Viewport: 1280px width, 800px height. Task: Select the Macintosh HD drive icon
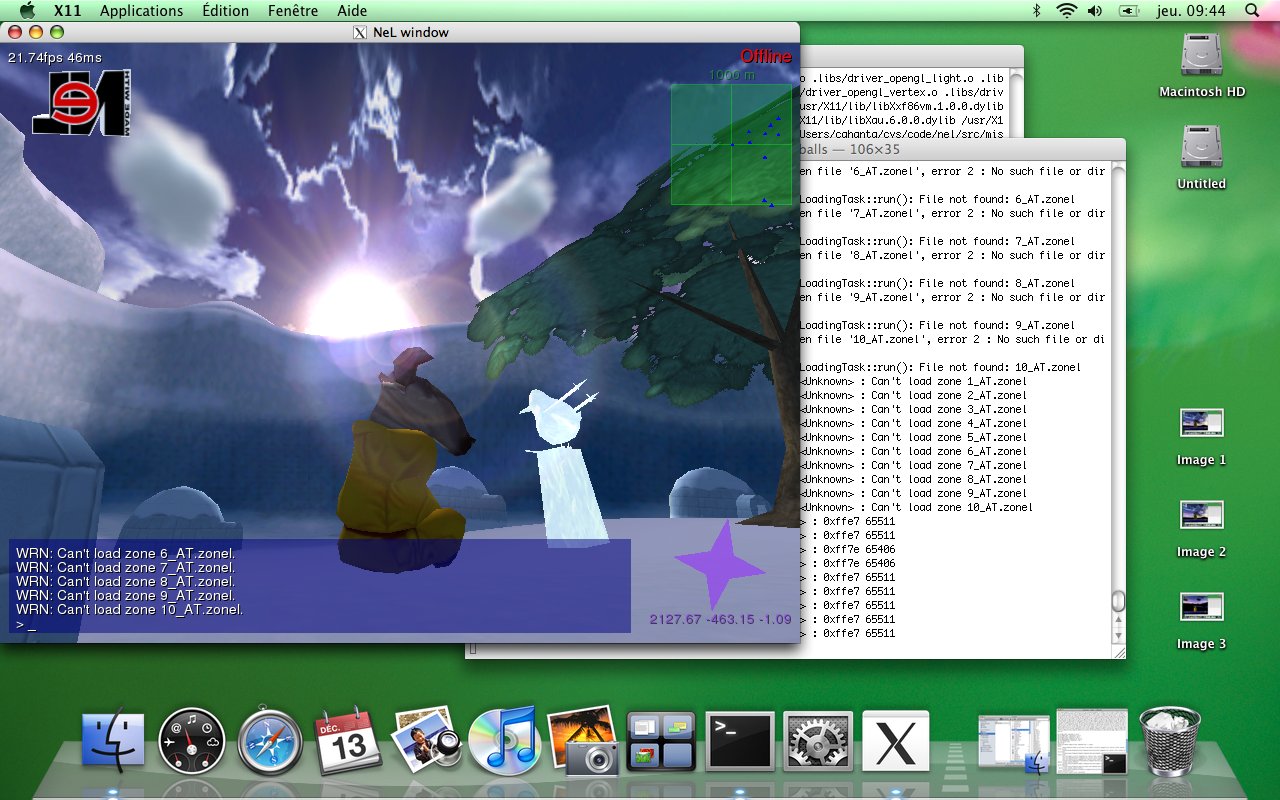tap(1202, 56)
